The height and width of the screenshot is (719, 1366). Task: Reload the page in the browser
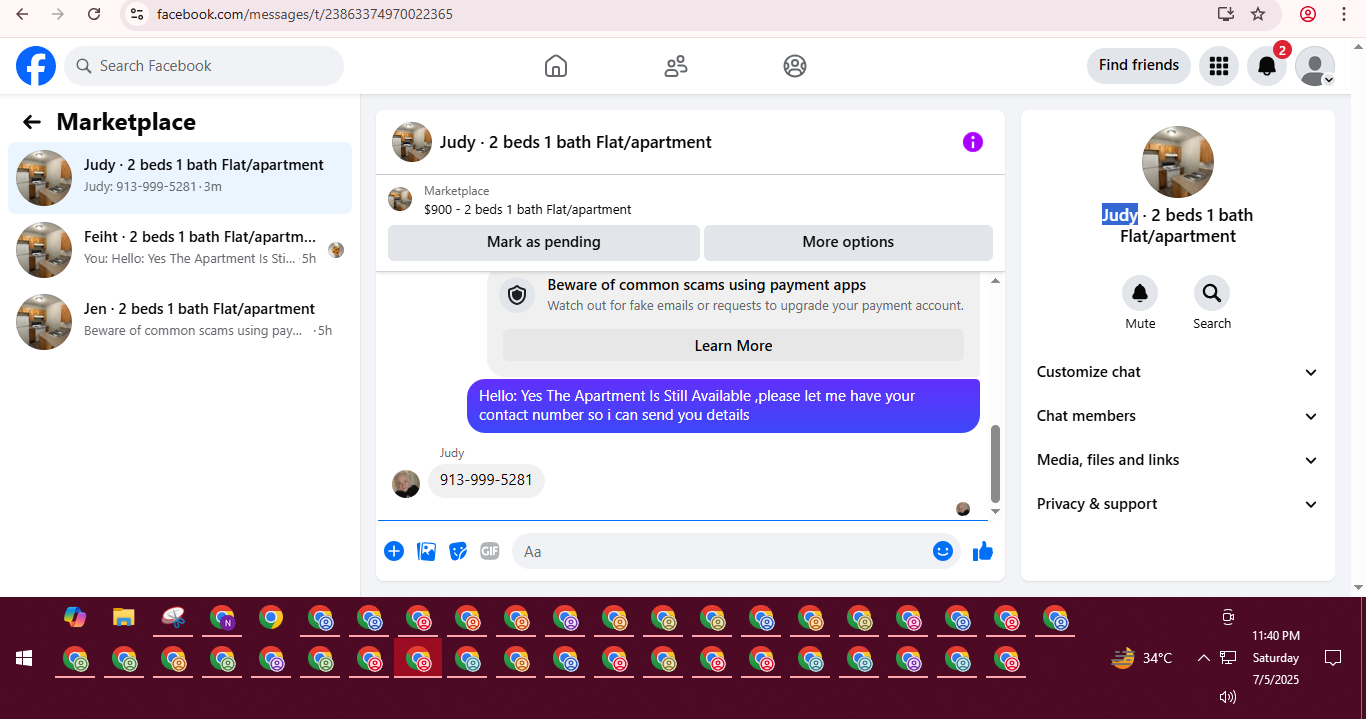click(x=94, y=14)
